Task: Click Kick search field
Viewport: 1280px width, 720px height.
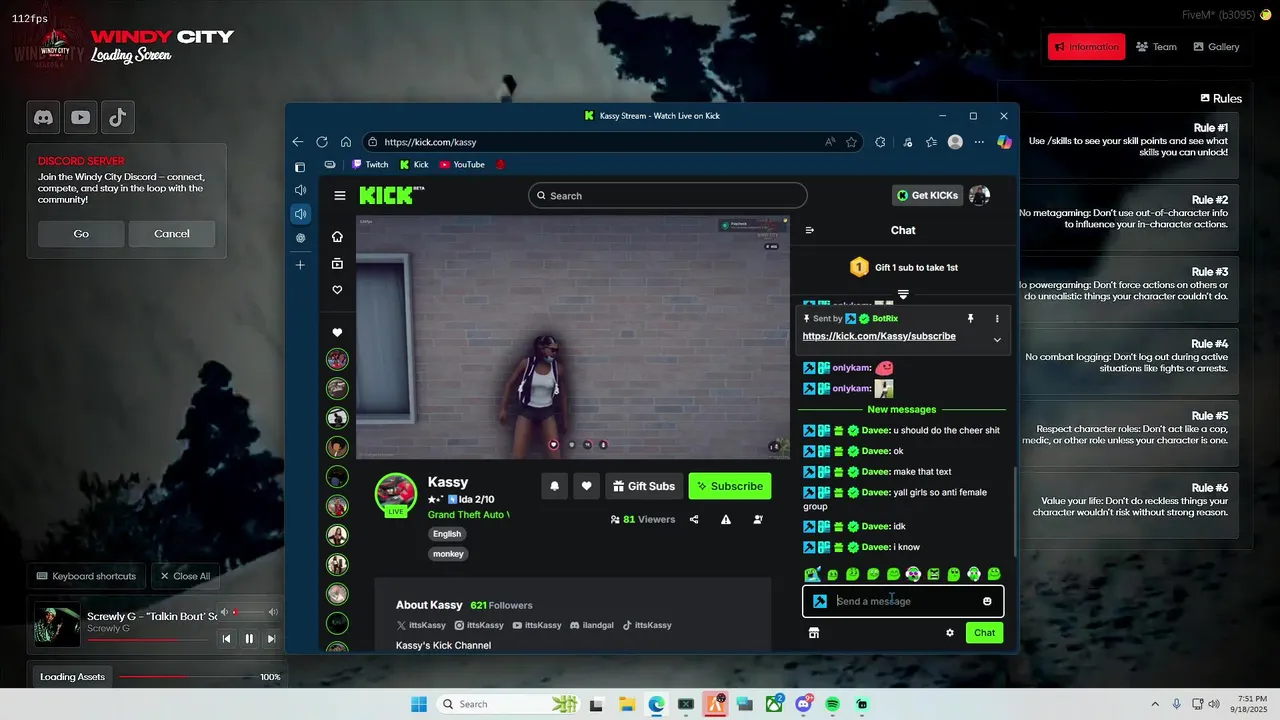Action: tap(667, 196)
